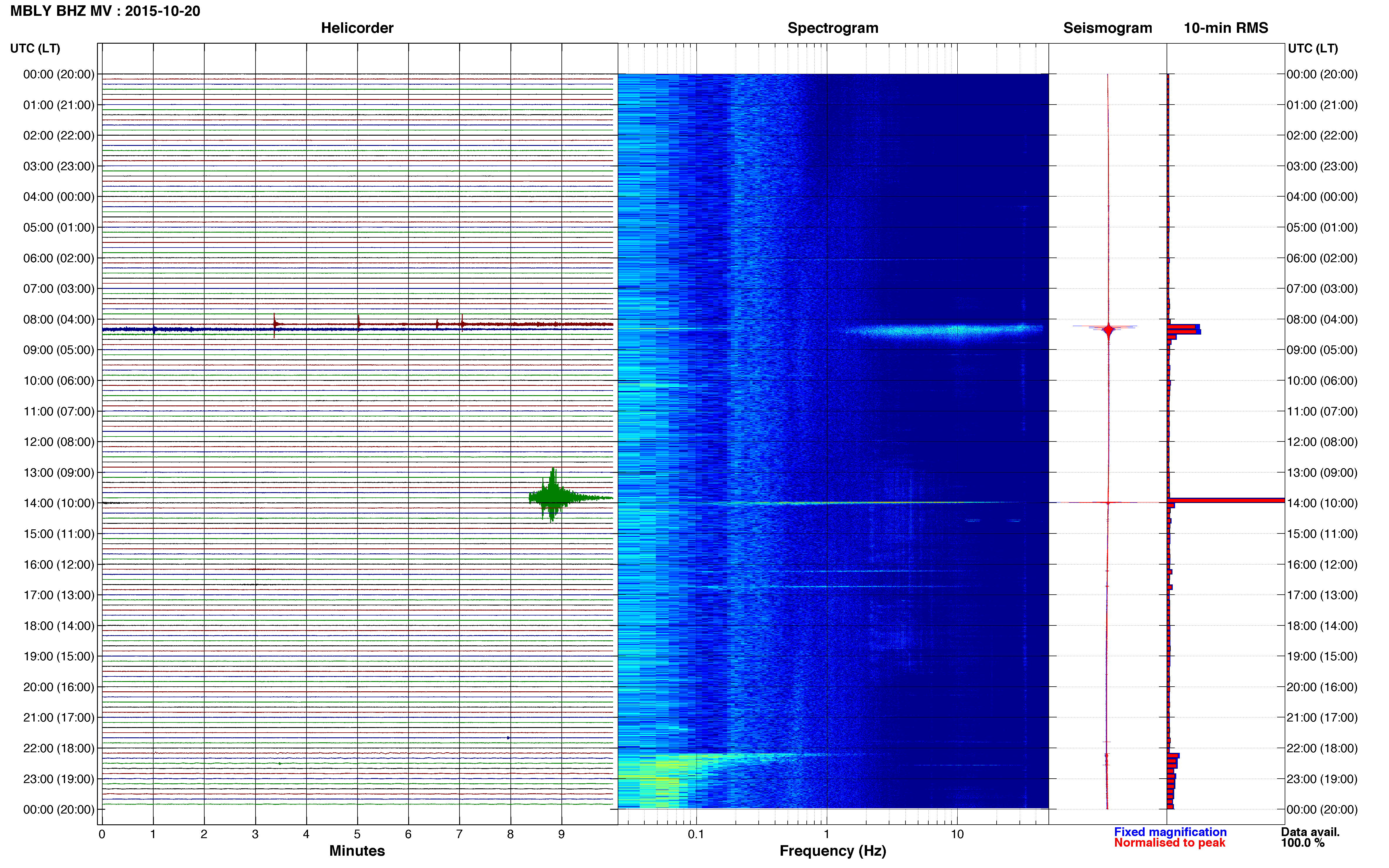1389x868 pixels.
Task: Click the 'Spectrogram' panel heading
Action: pos(833,28)
